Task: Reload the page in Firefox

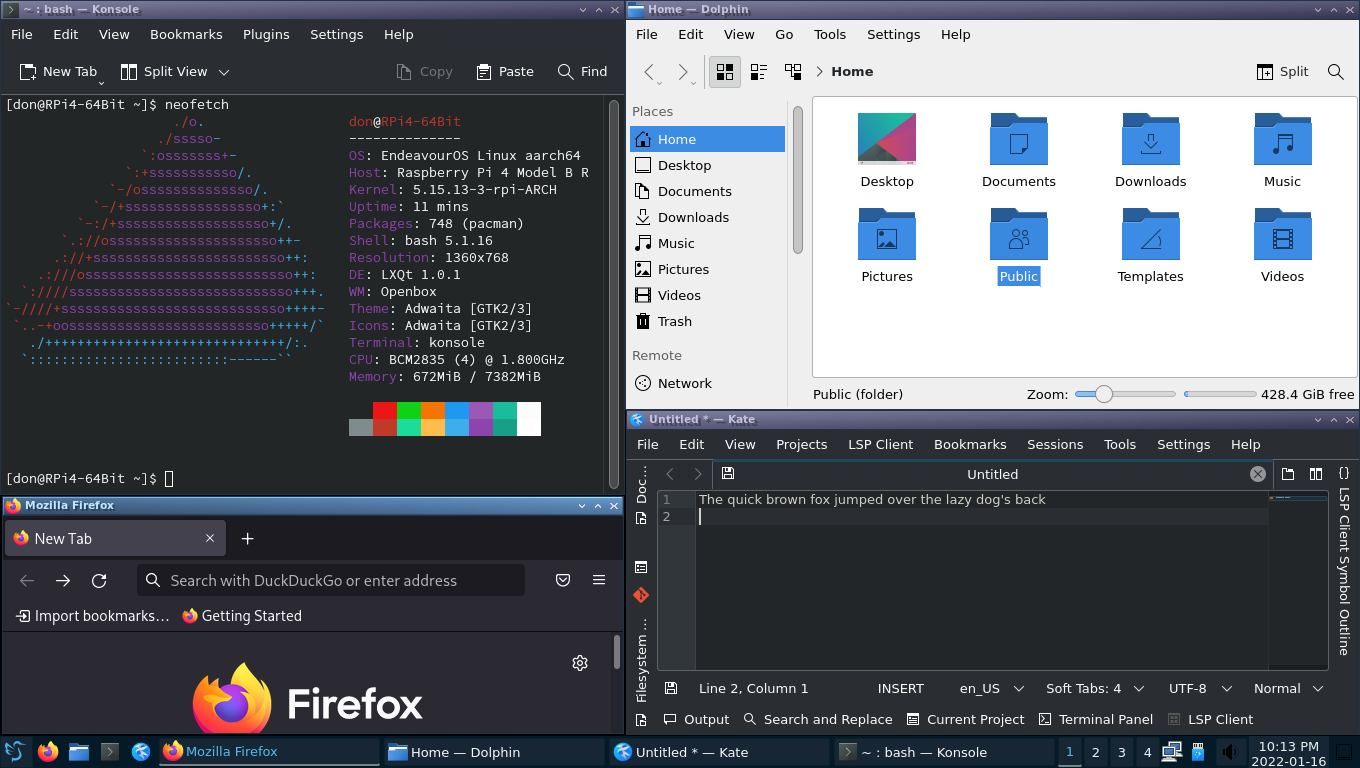Action: 99,580
